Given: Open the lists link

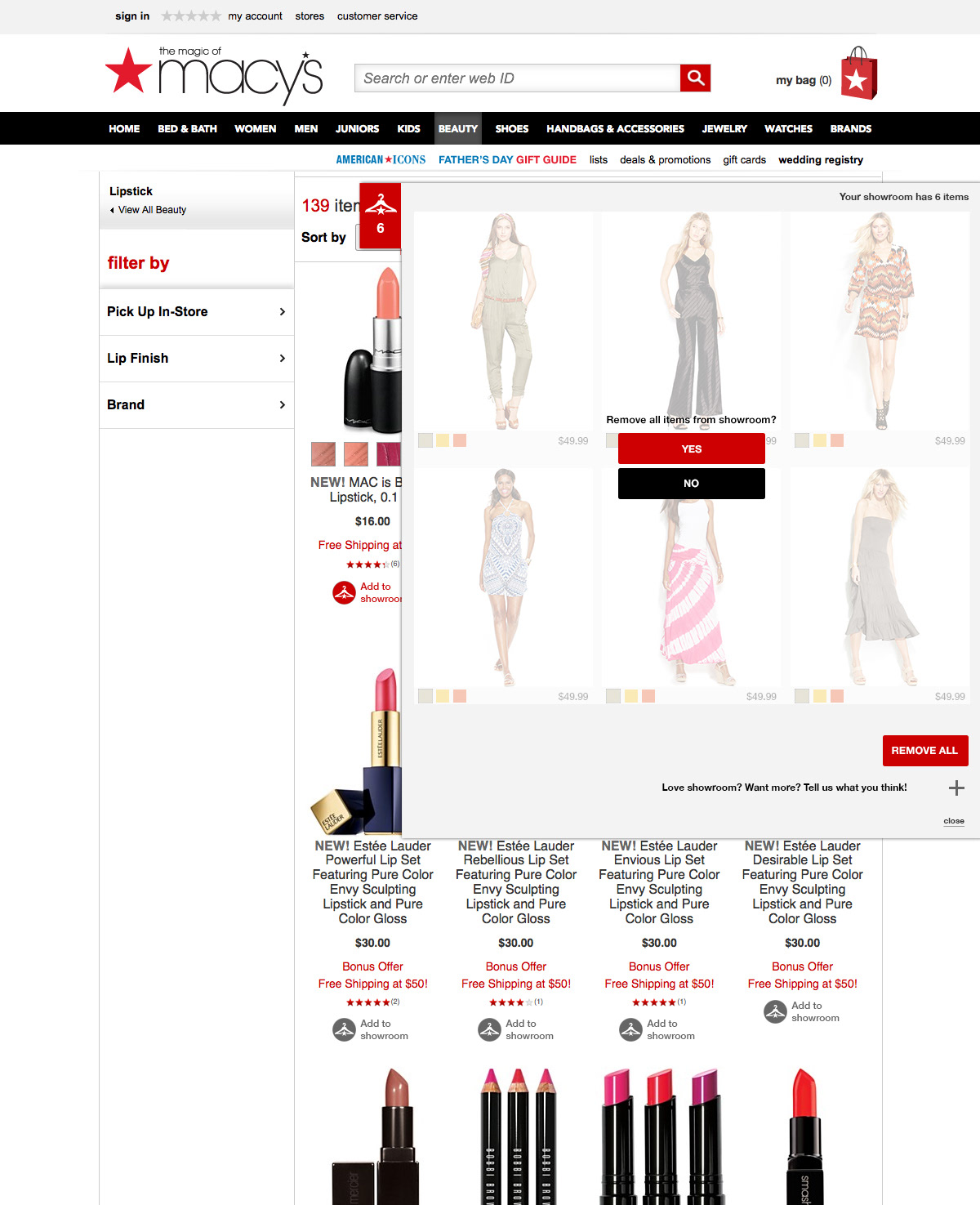Looking at the screenshot, I should [x=599, y=159].
